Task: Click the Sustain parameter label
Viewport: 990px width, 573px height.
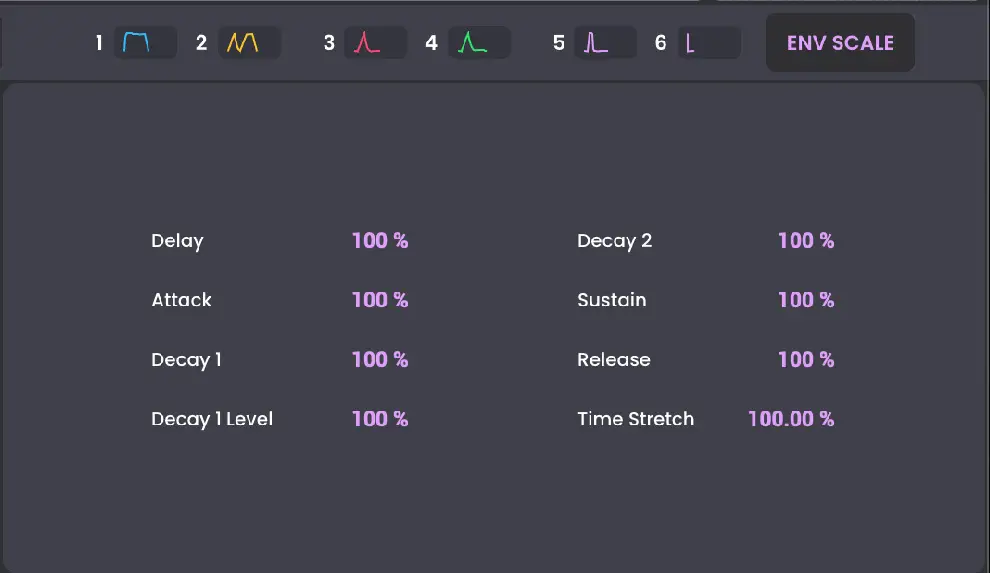Action: click(611, 300)
